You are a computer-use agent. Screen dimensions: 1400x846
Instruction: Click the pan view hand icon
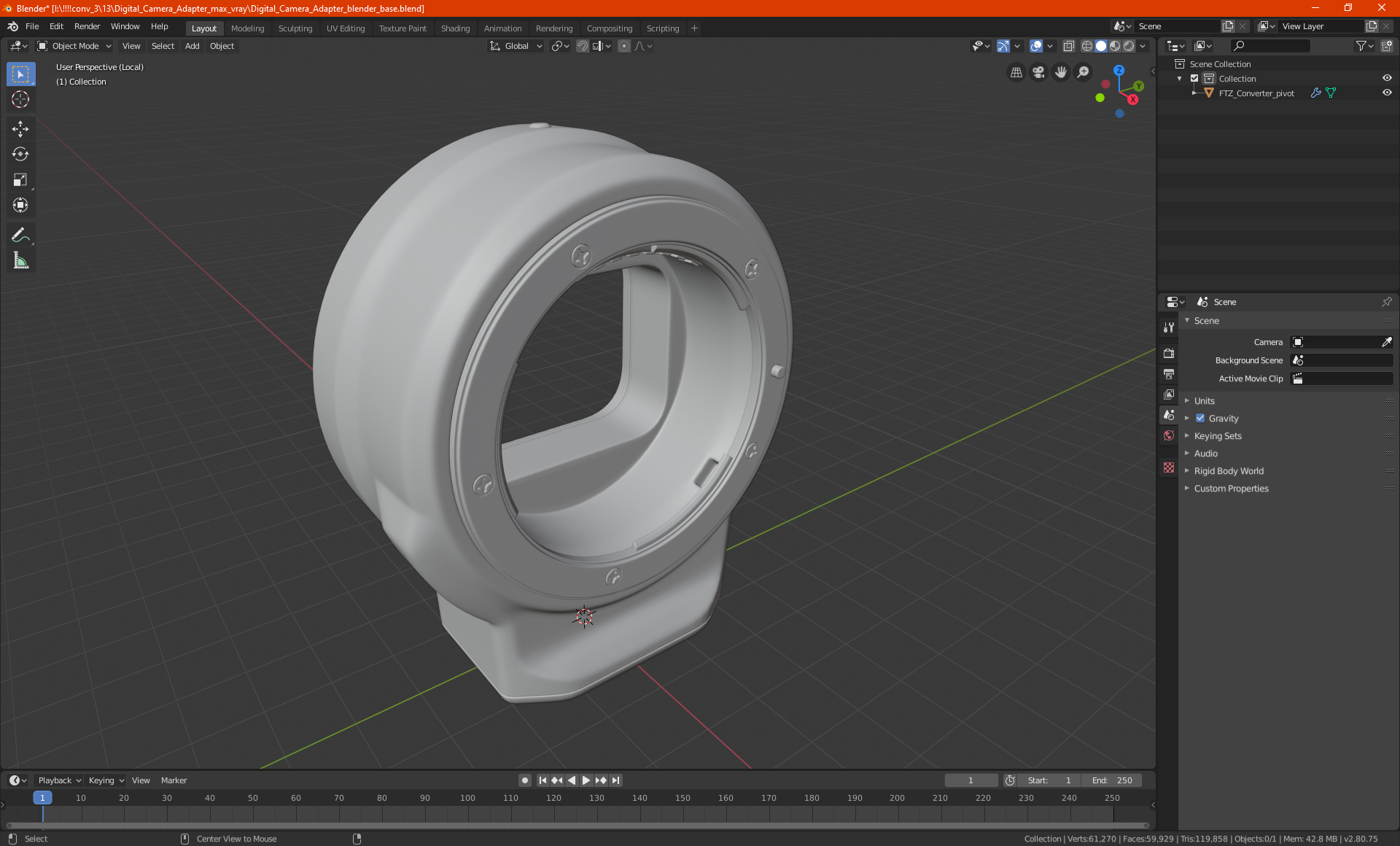coord(1061,72)
